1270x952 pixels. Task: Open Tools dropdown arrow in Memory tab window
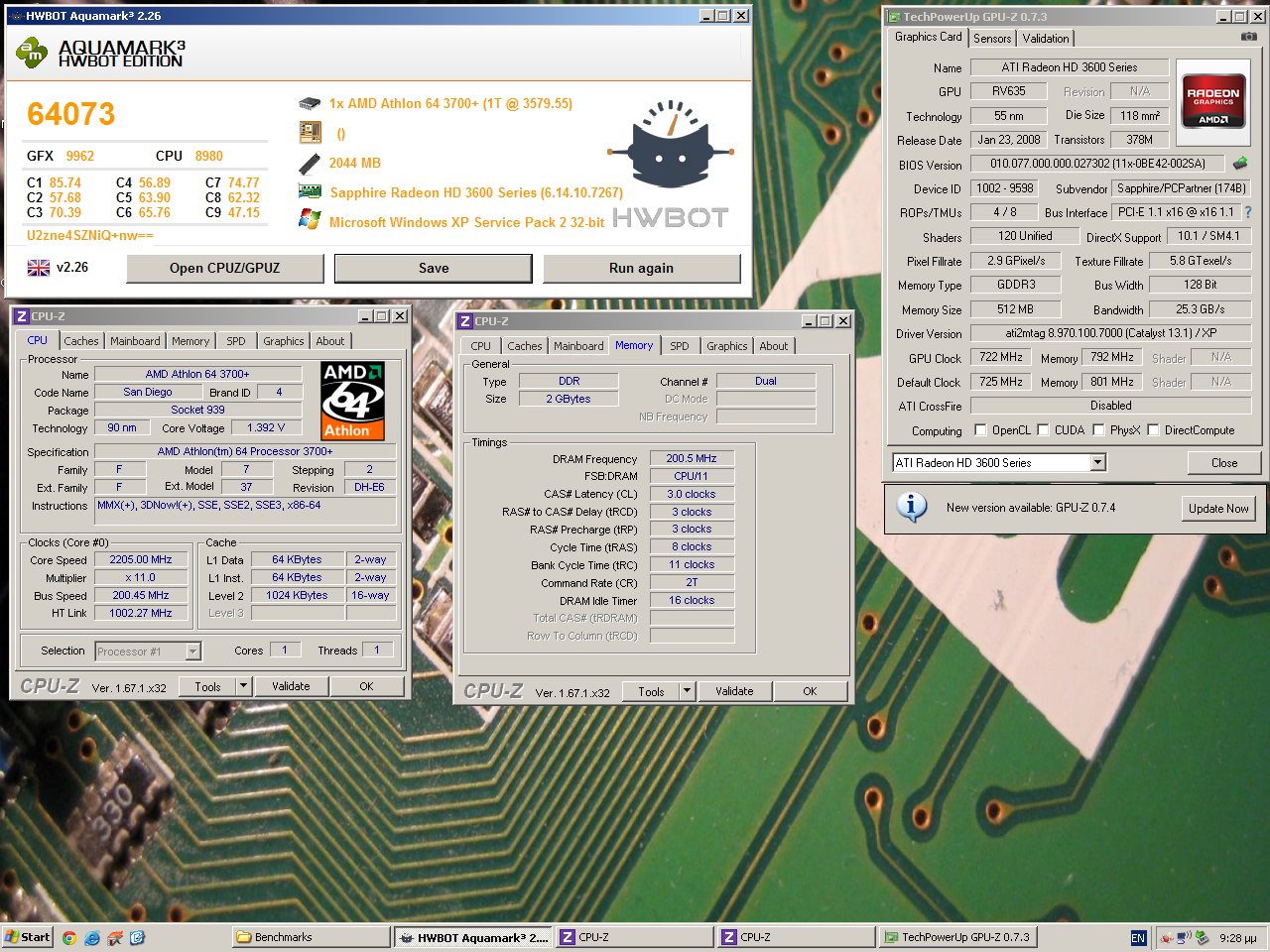pos(687,691)
